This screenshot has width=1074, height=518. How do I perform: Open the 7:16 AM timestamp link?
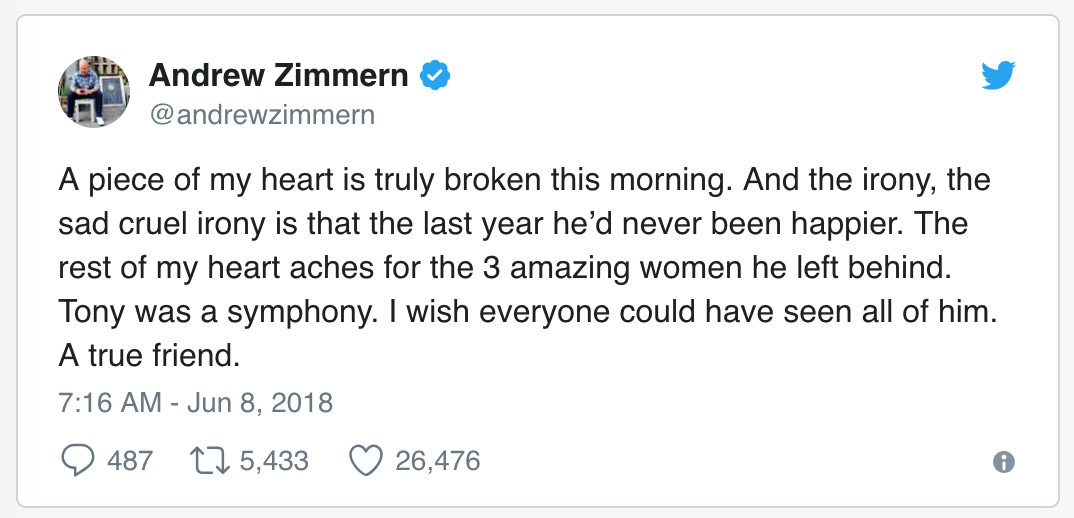[110, 402]
